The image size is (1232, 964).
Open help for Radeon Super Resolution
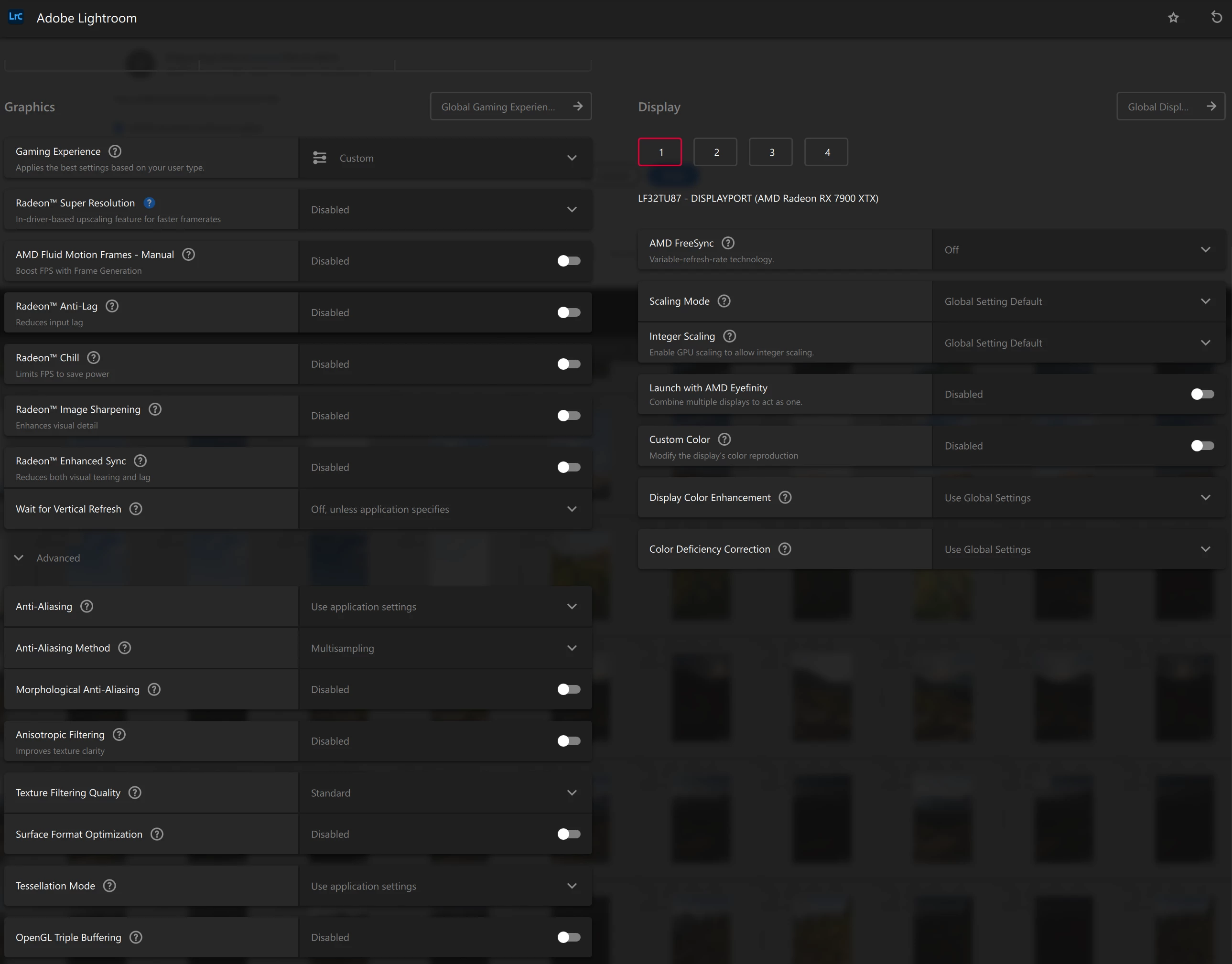149,203
